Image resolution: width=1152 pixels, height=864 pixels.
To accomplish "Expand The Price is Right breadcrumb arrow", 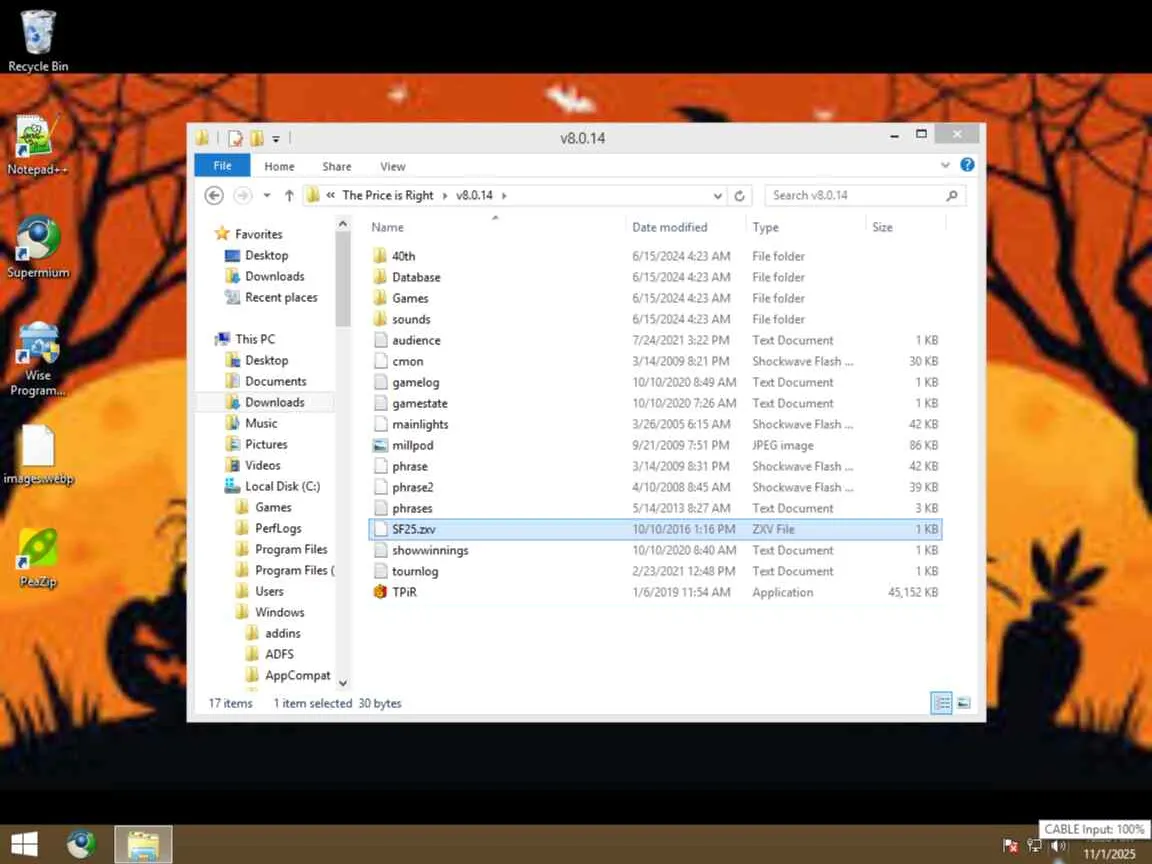I will (444, 195).
